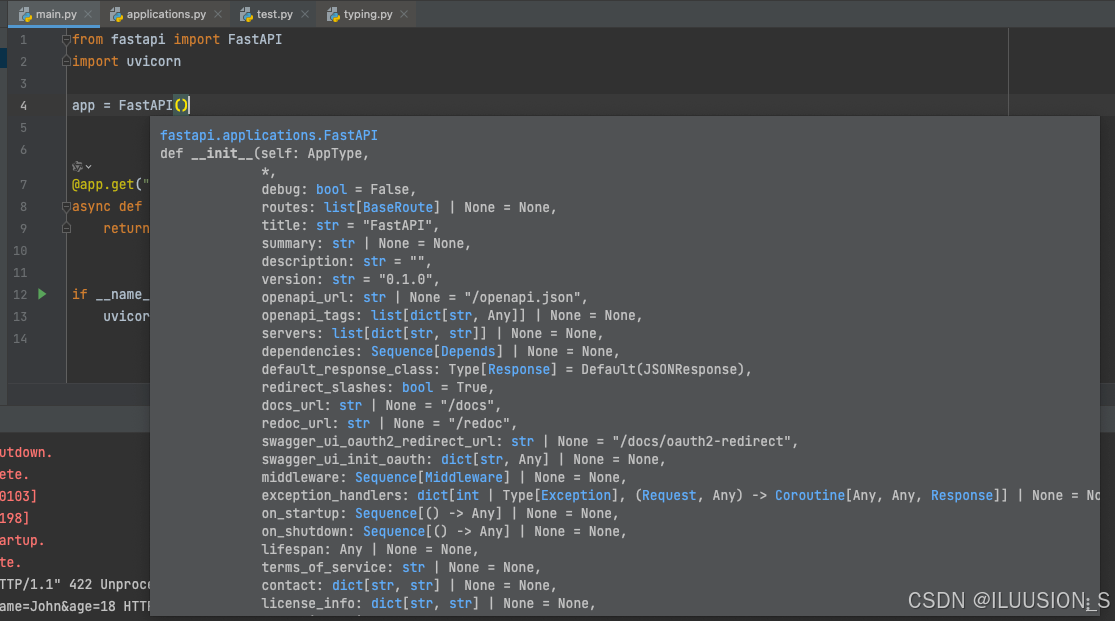
Task: Click line number 4 in gutter
Action: [23, 106]
